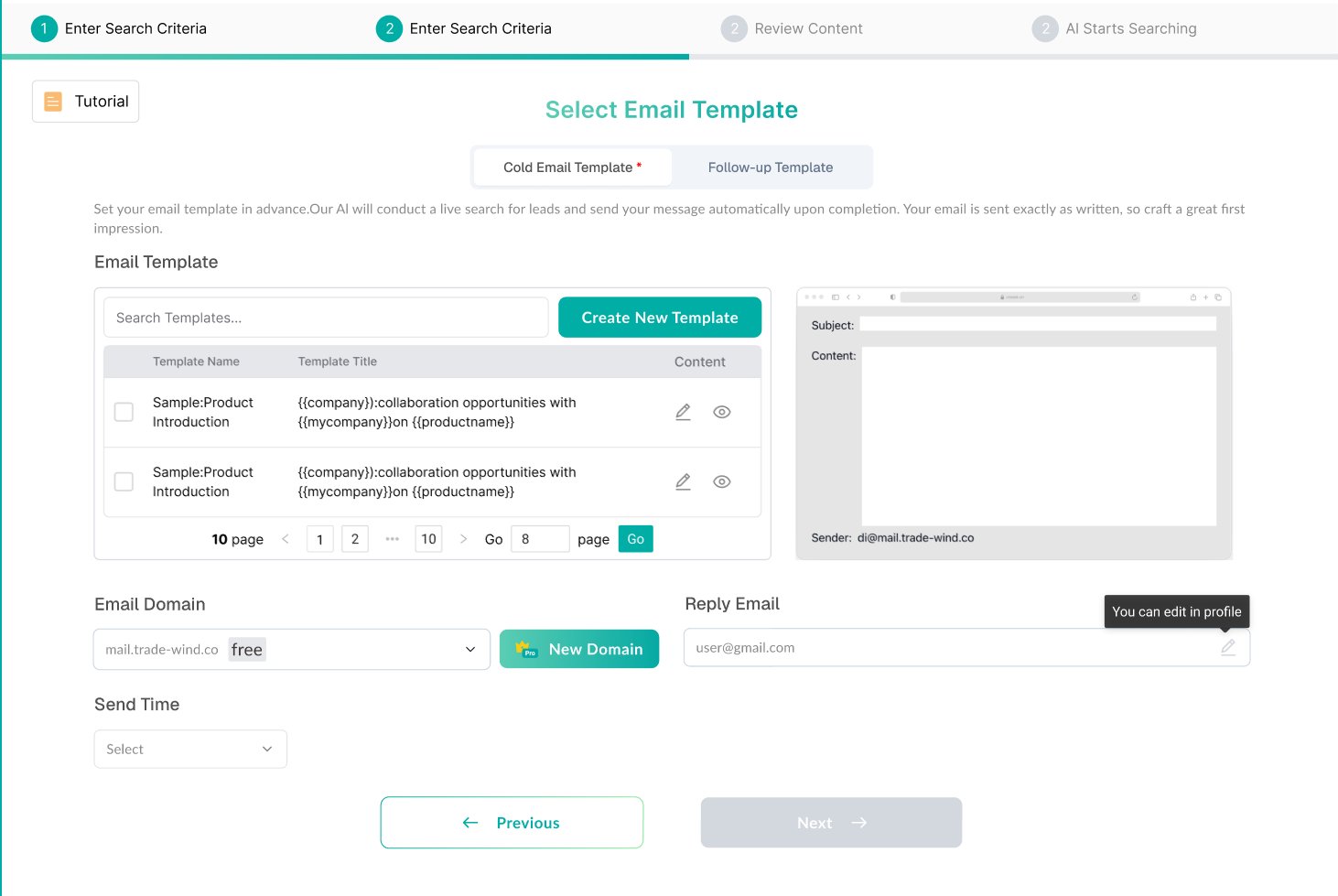This screenshot has height=896, width=1338.
Task: Edit the reply email with the pencil icon
Action: (x=1228, y=647)
